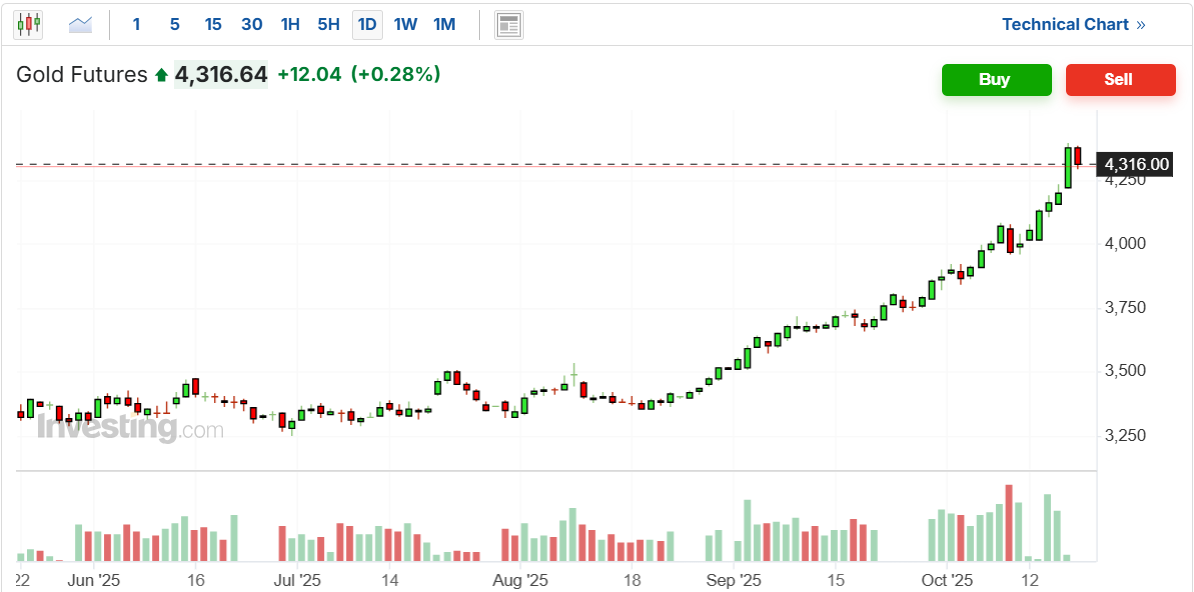Switch the chart to 1M monthly
This screenshot has height=592, width=1194.
point(444,24)
